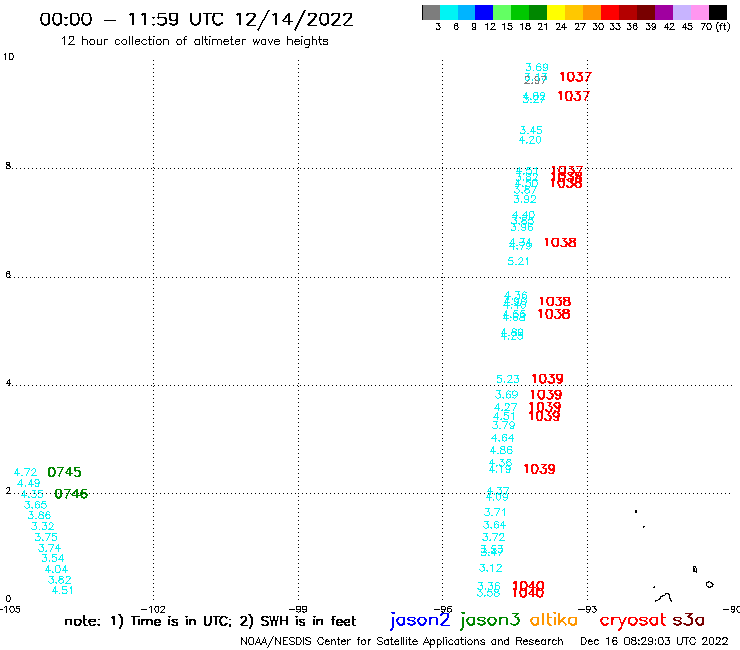Click the '-102' longitude axis label
Image resolution: width=740 pixels, height=650 pixels.
(x=154, y=609)
